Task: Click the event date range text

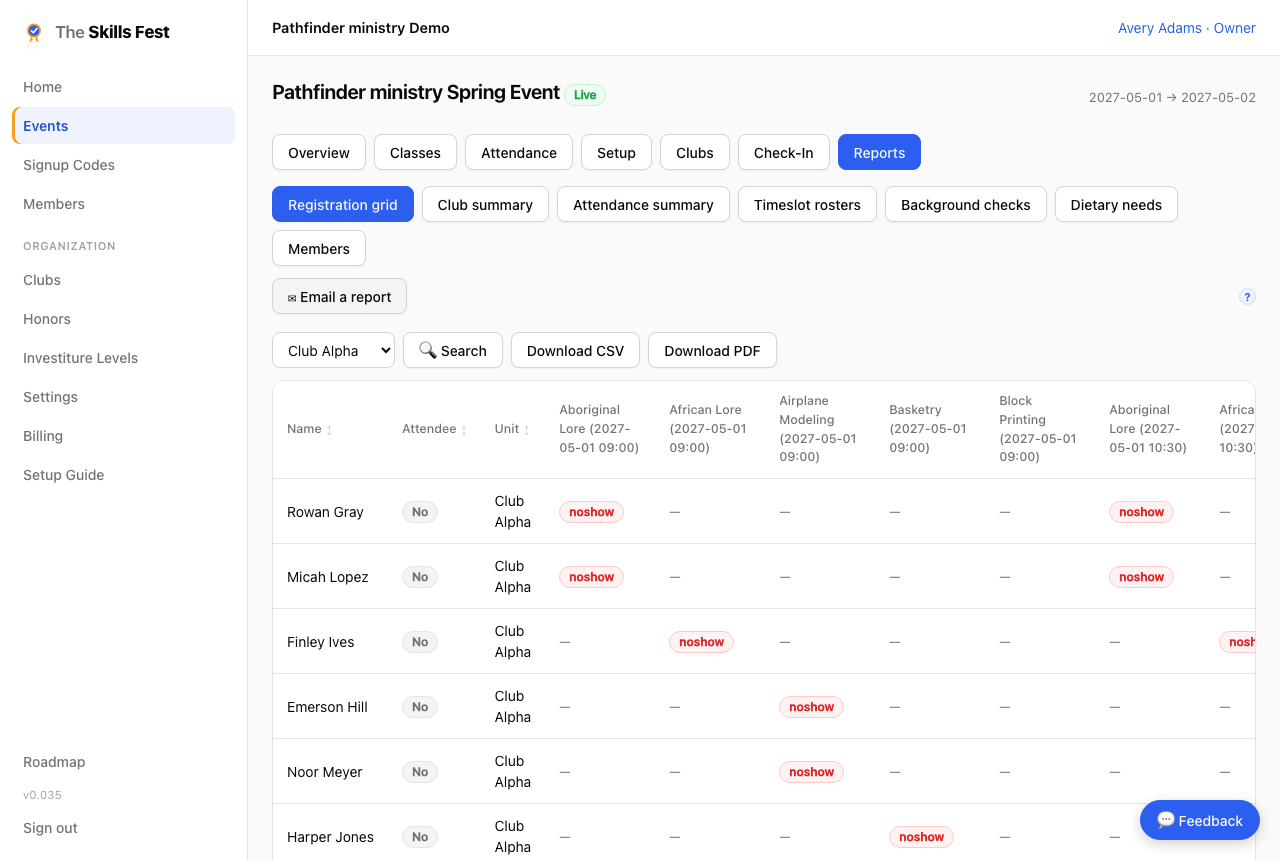Action: 1172,98
